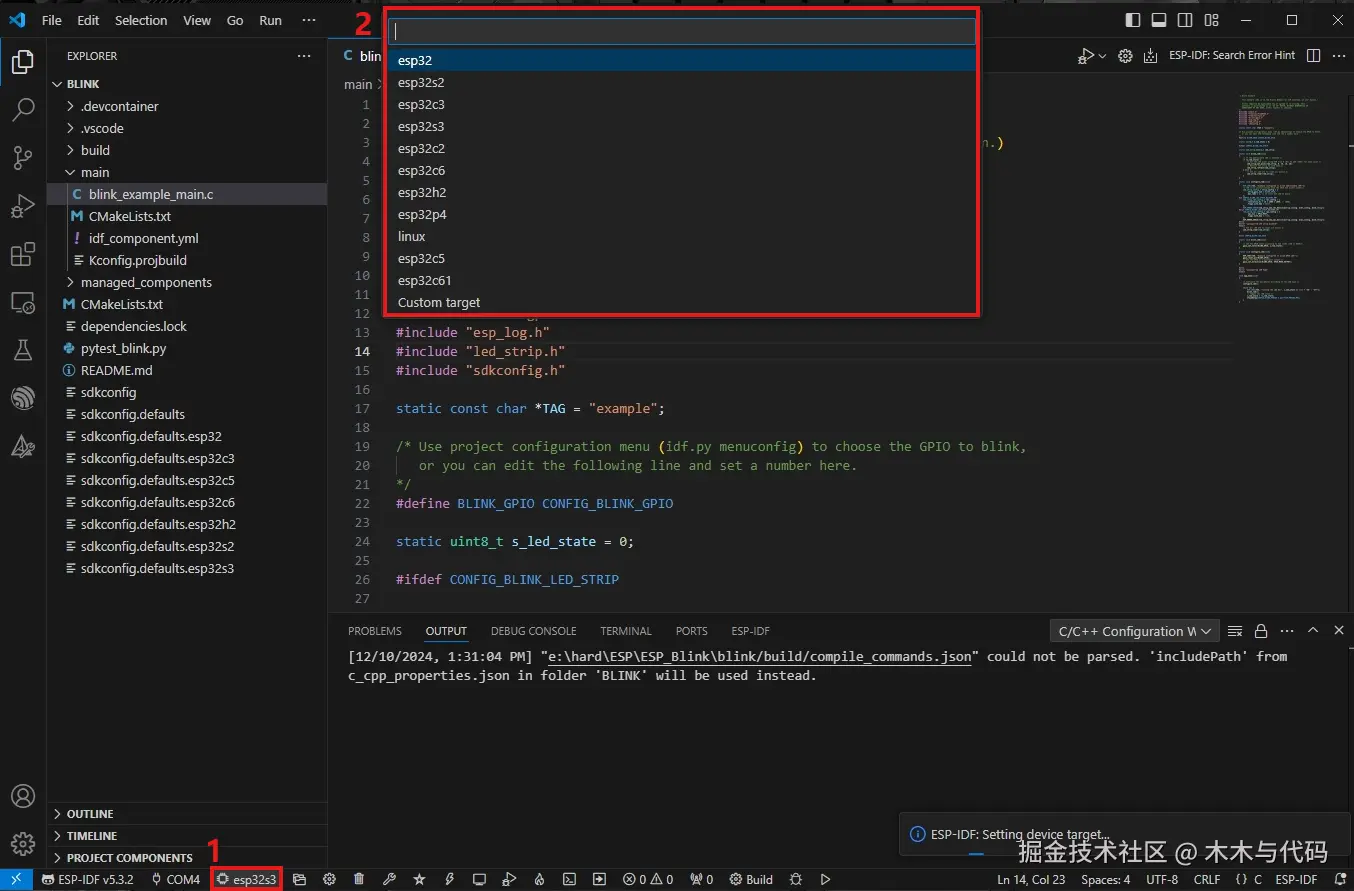Screen dimensions: 1354x891
Task: Open the Run and Debug view
Action: click(22, 207)
